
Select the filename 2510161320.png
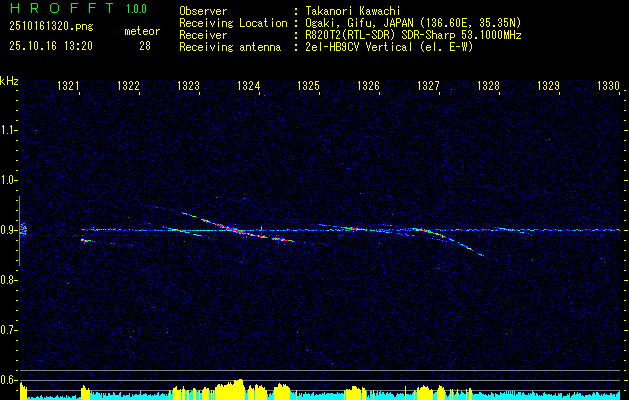pos(51,26)
